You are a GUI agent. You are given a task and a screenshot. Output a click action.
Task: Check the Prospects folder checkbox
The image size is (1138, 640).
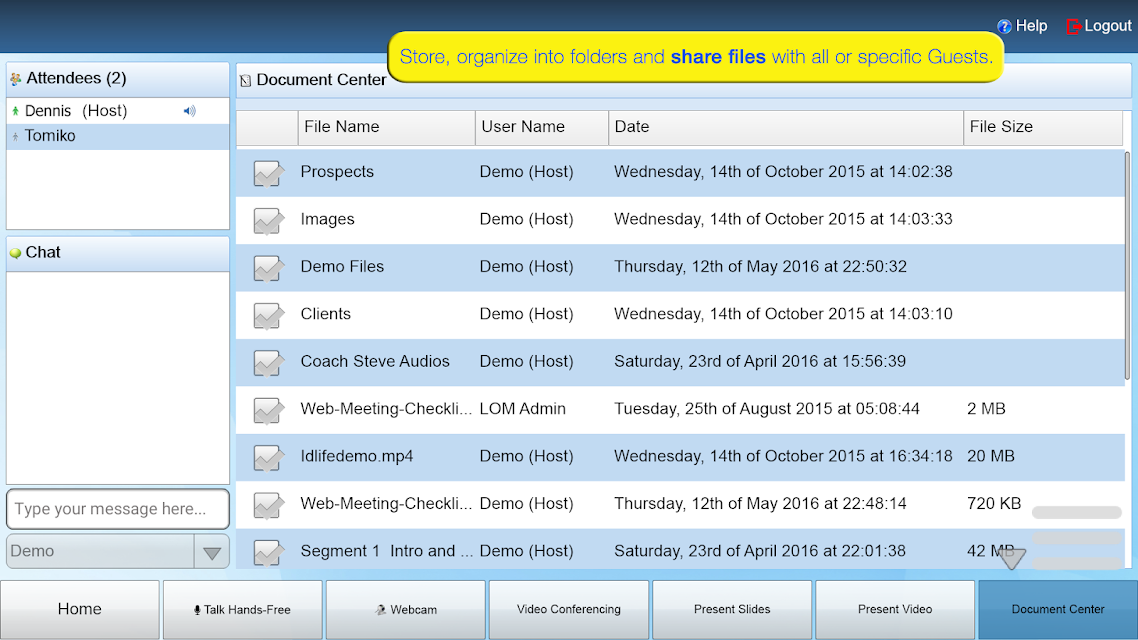(269, 173)
